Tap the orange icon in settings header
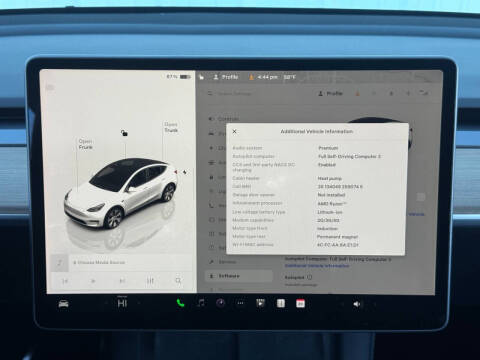 click(x=358, y=94)
